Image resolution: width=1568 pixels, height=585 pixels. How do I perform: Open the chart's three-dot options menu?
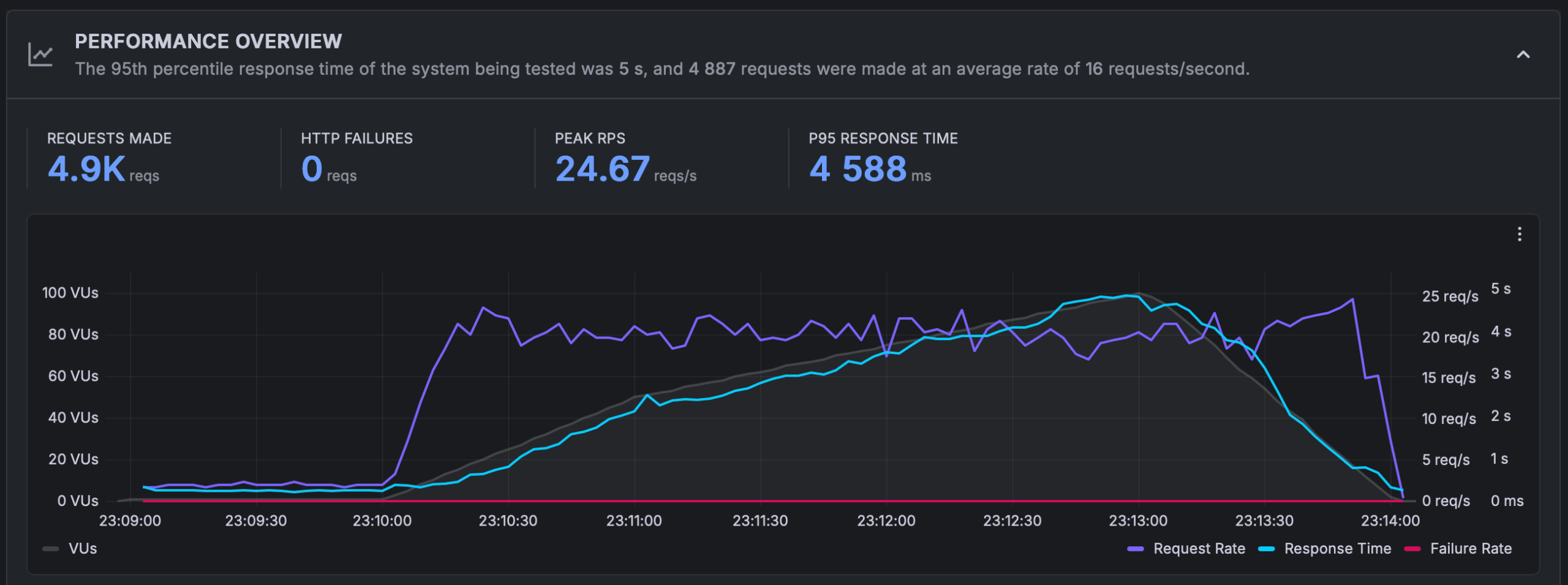[x=1519, y=234]
